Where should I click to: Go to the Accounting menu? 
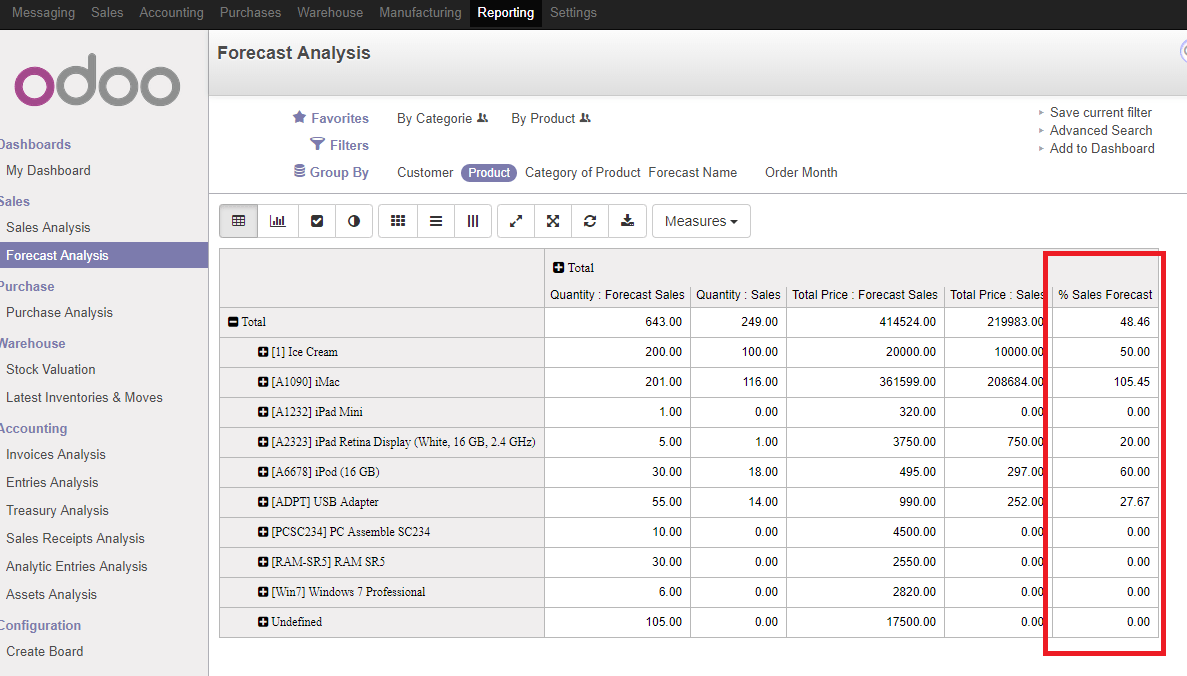[x=171, y=13]
